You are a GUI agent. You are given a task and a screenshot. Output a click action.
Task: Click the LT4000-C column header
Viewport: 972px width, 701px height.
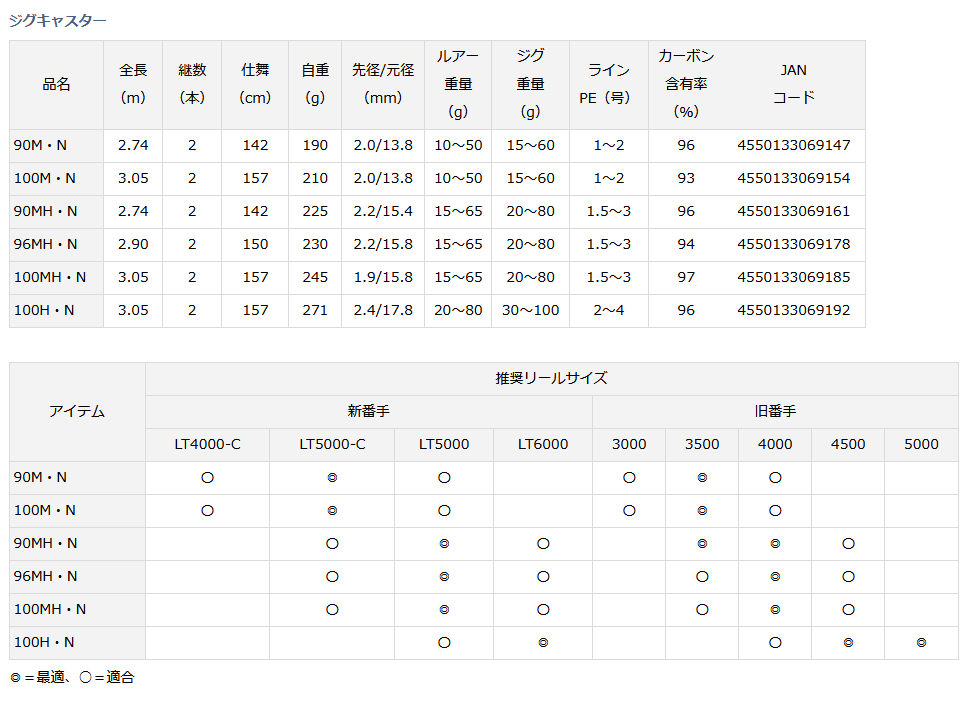[x=208, y=444]
